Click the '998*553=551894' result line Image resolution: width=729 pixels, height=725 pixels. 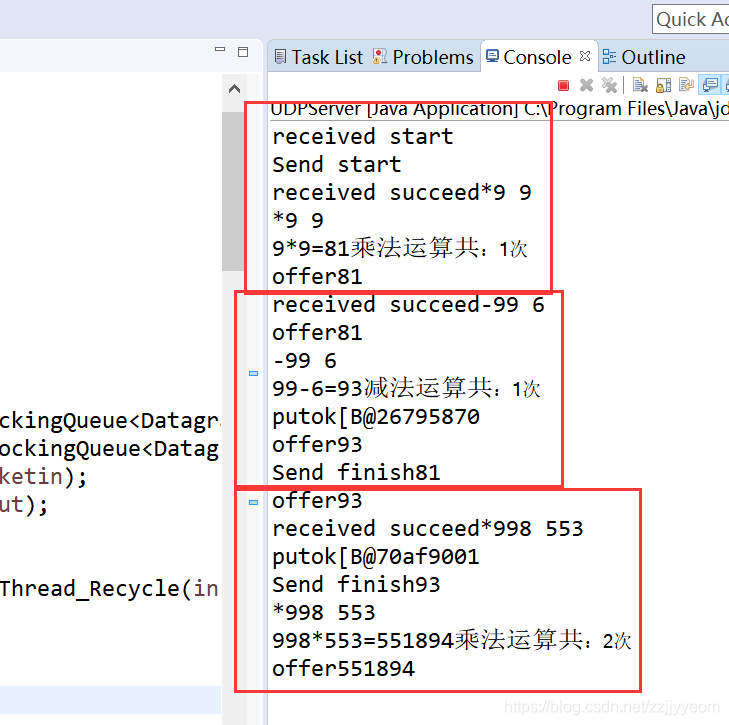pyautogui.click(x=451, y=641)
